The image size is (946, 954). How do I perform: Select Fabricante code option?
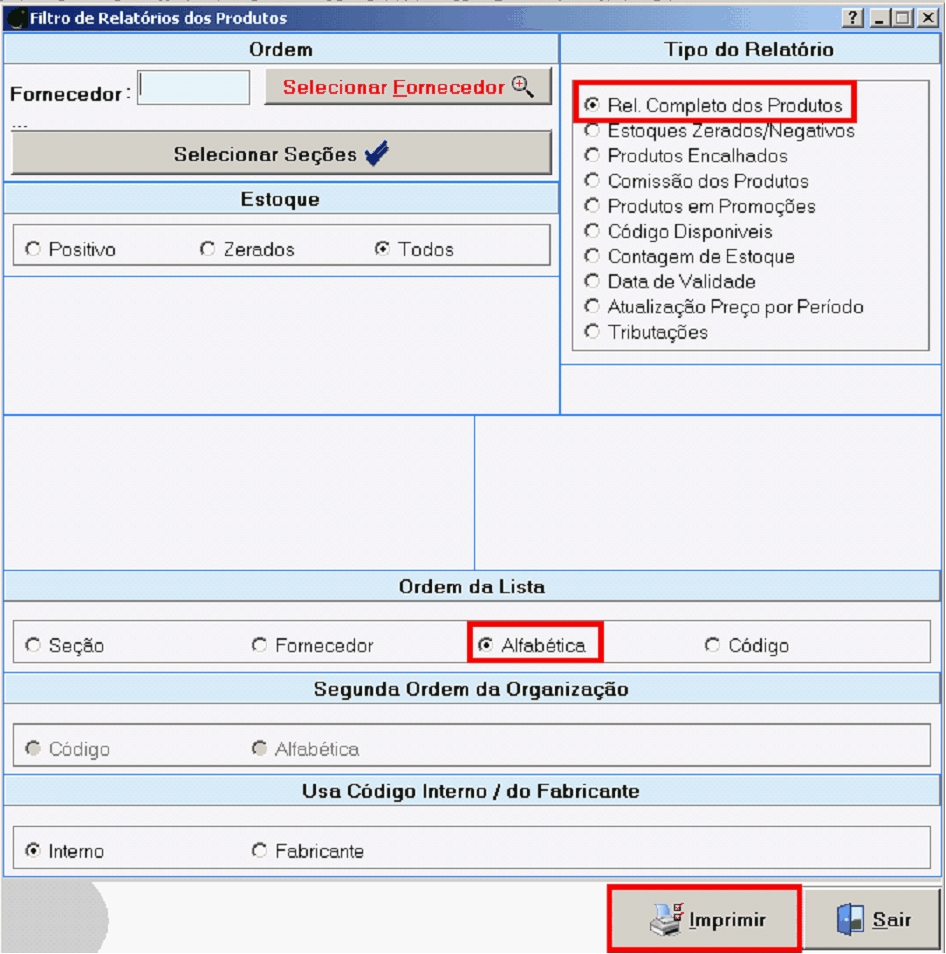[x=260, y=851]
